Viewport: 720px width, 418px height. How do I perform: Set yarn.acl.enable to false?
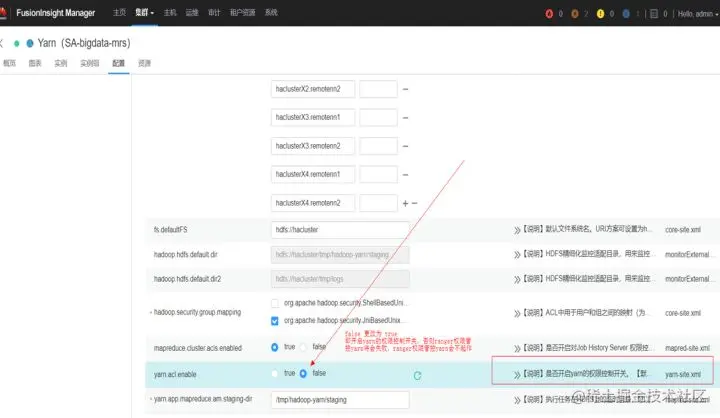(303, 373)
